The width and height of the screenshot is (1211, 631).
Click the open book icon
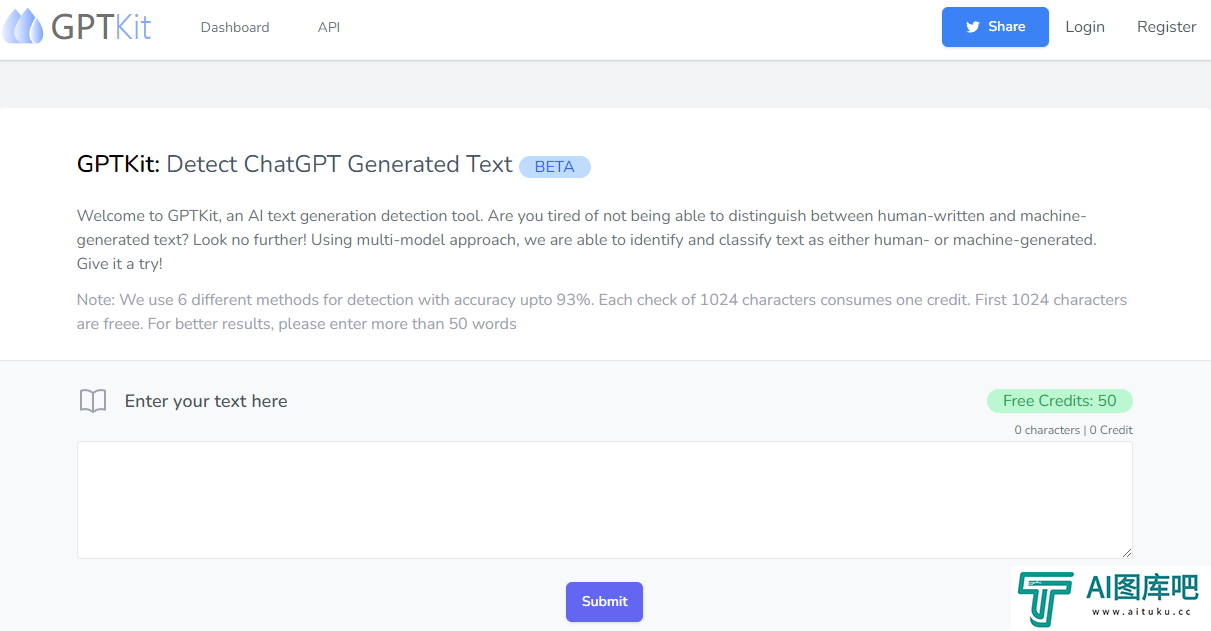pyautogui.click(x=93, y=401)
